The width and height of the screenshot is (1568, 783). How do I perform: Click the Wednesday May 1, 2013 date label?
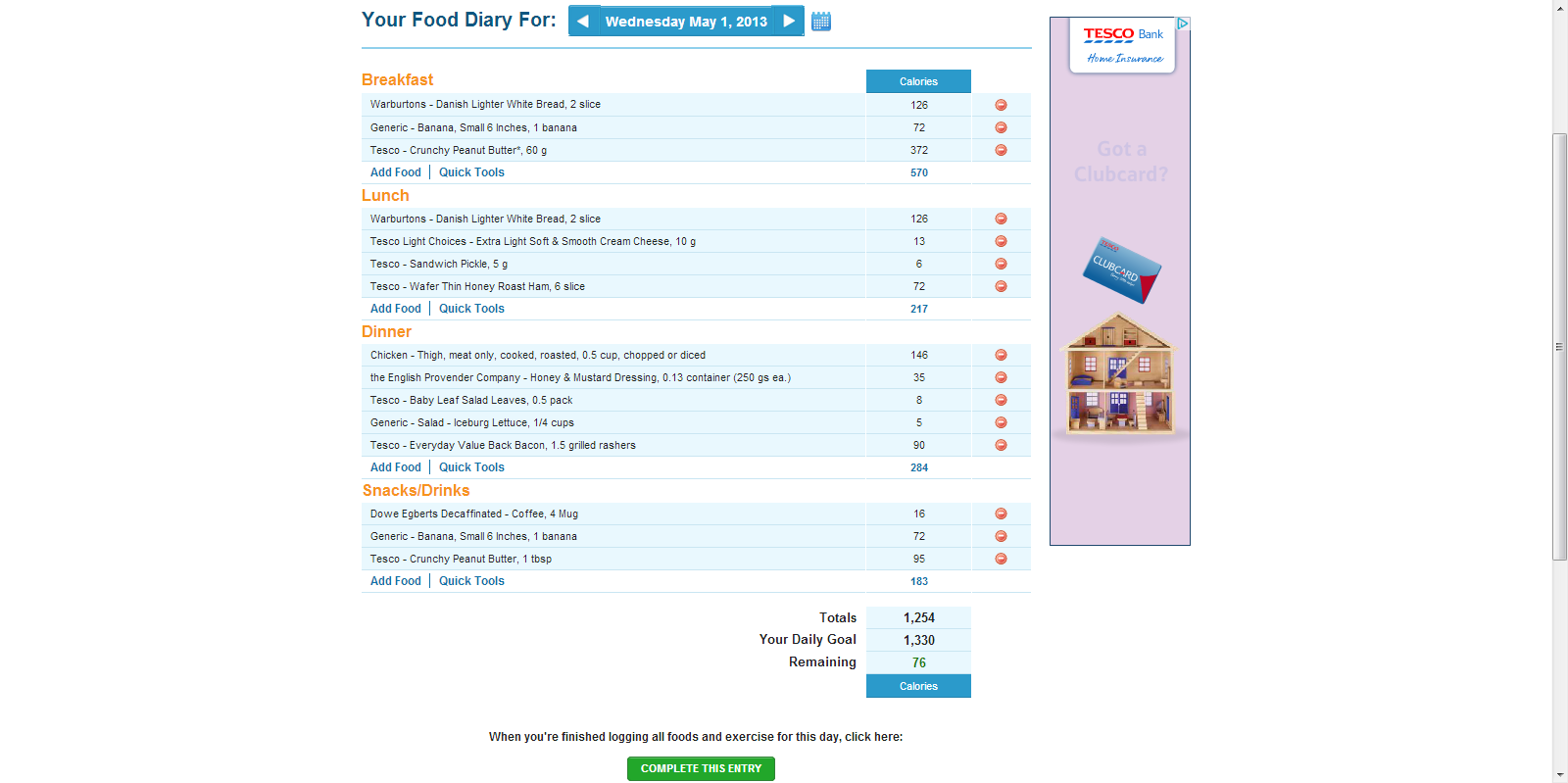point(686,22)
